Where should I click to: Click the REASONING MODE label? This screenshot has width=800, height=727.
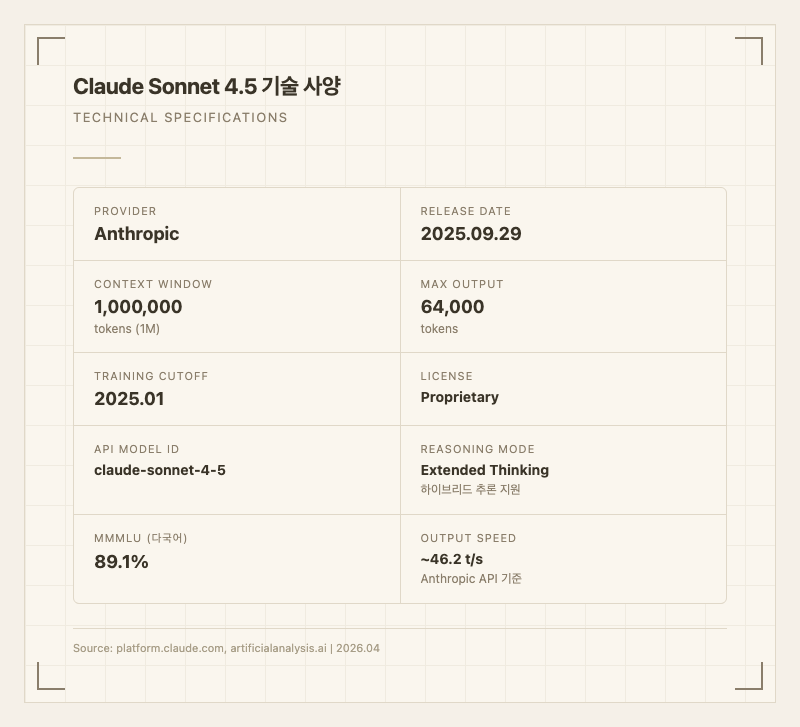477,450
